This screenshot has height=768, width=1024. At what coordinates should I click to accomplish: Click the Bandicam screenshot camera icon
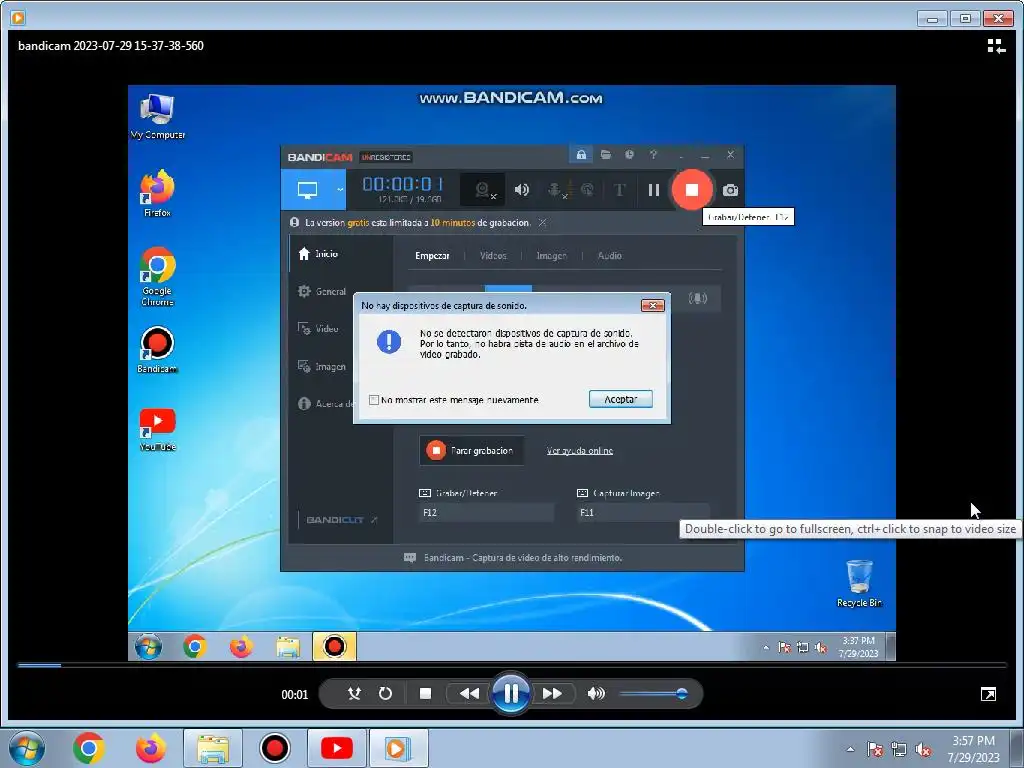coord(730,190)
